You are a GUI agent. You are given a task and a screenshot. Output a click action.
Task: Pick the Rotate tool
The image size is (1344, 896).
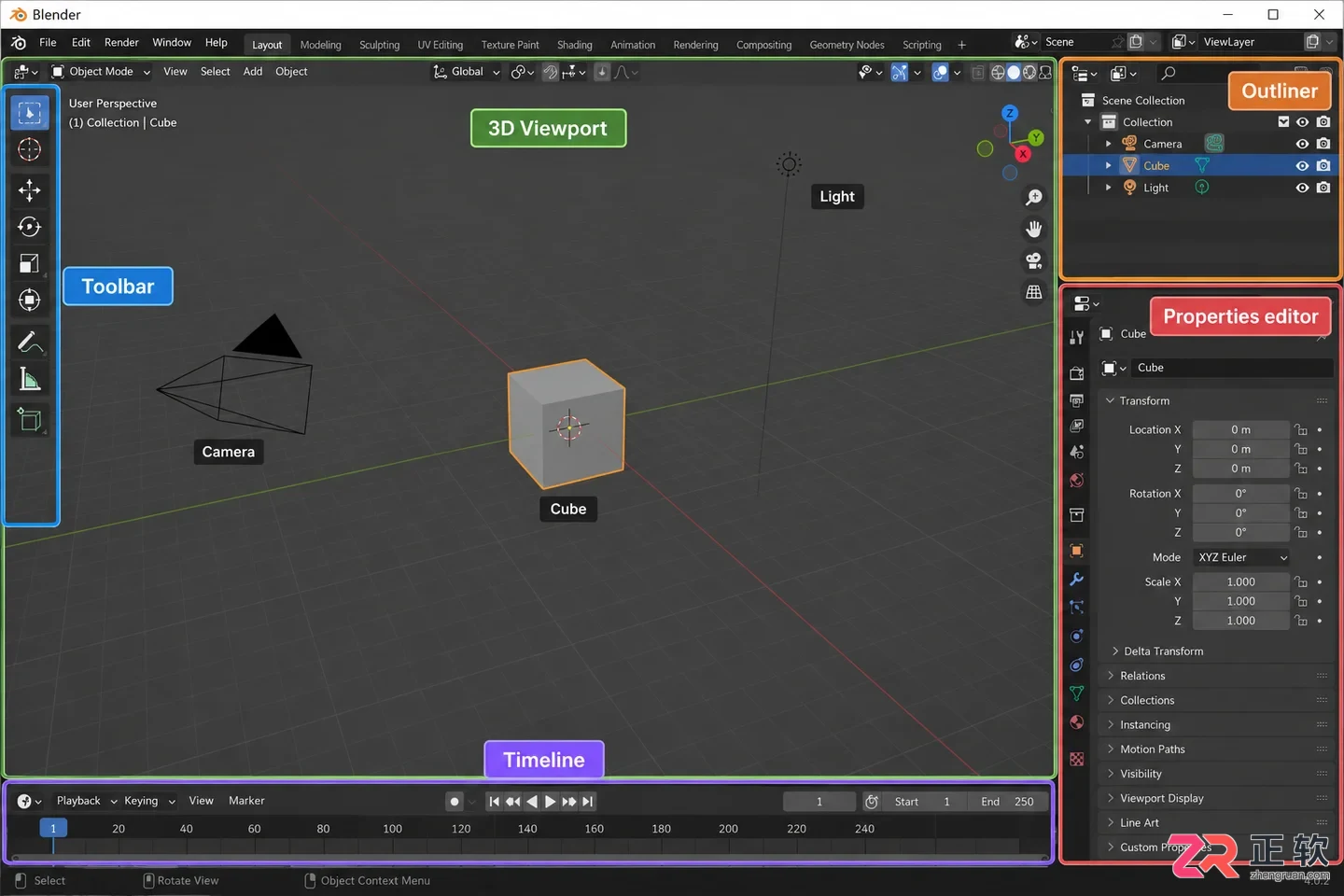tap(30, 227)
